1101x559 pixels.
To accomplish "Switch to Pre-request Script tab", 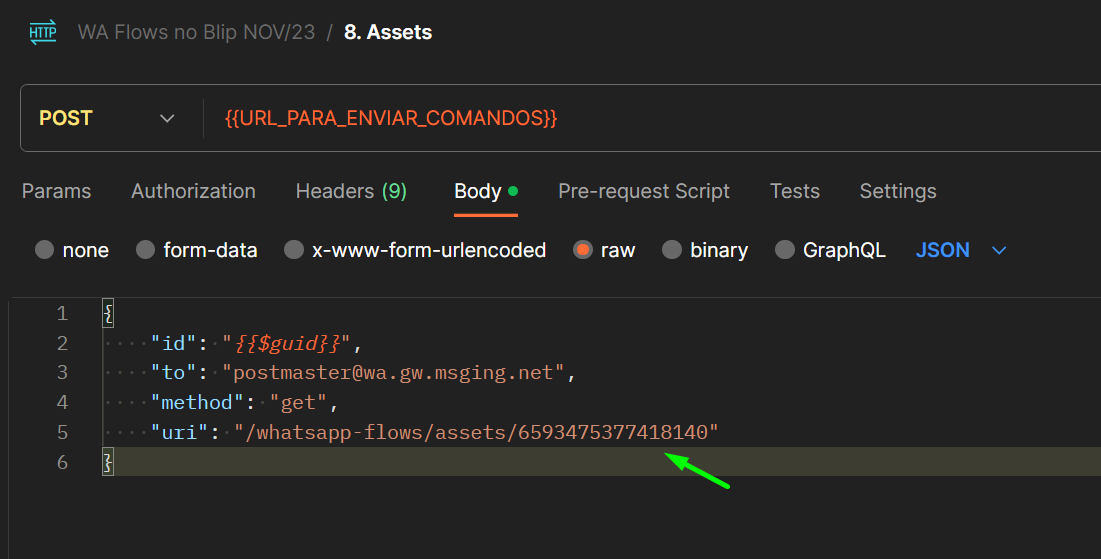I will [644, 191].
